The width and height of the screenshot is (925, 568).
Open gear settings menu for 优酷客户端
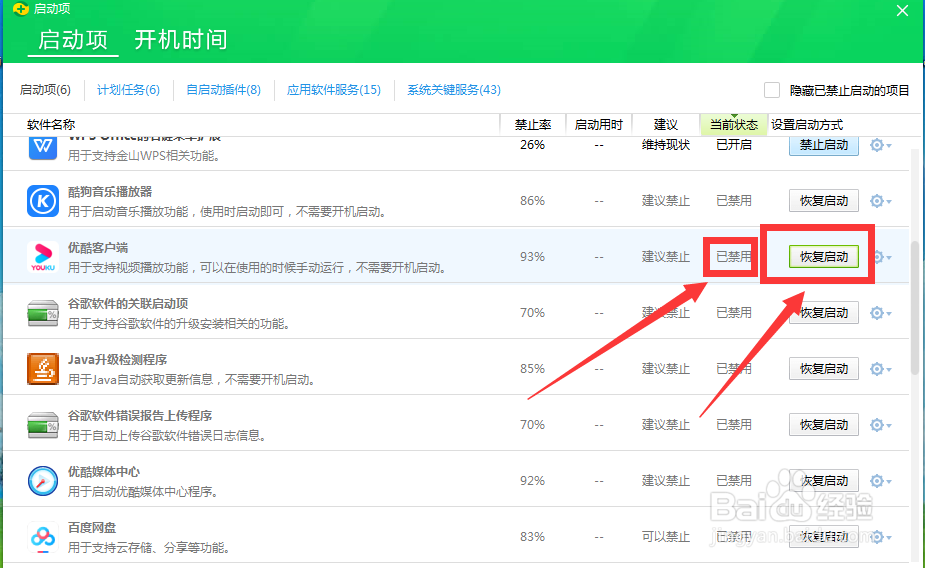click(883, 257)
